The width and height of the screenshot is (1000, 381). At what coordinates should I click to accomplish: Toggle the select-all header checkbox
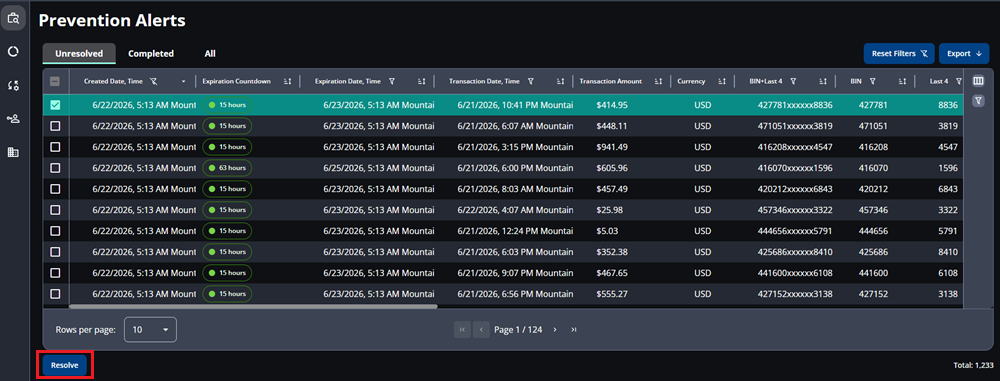(55, 82)
